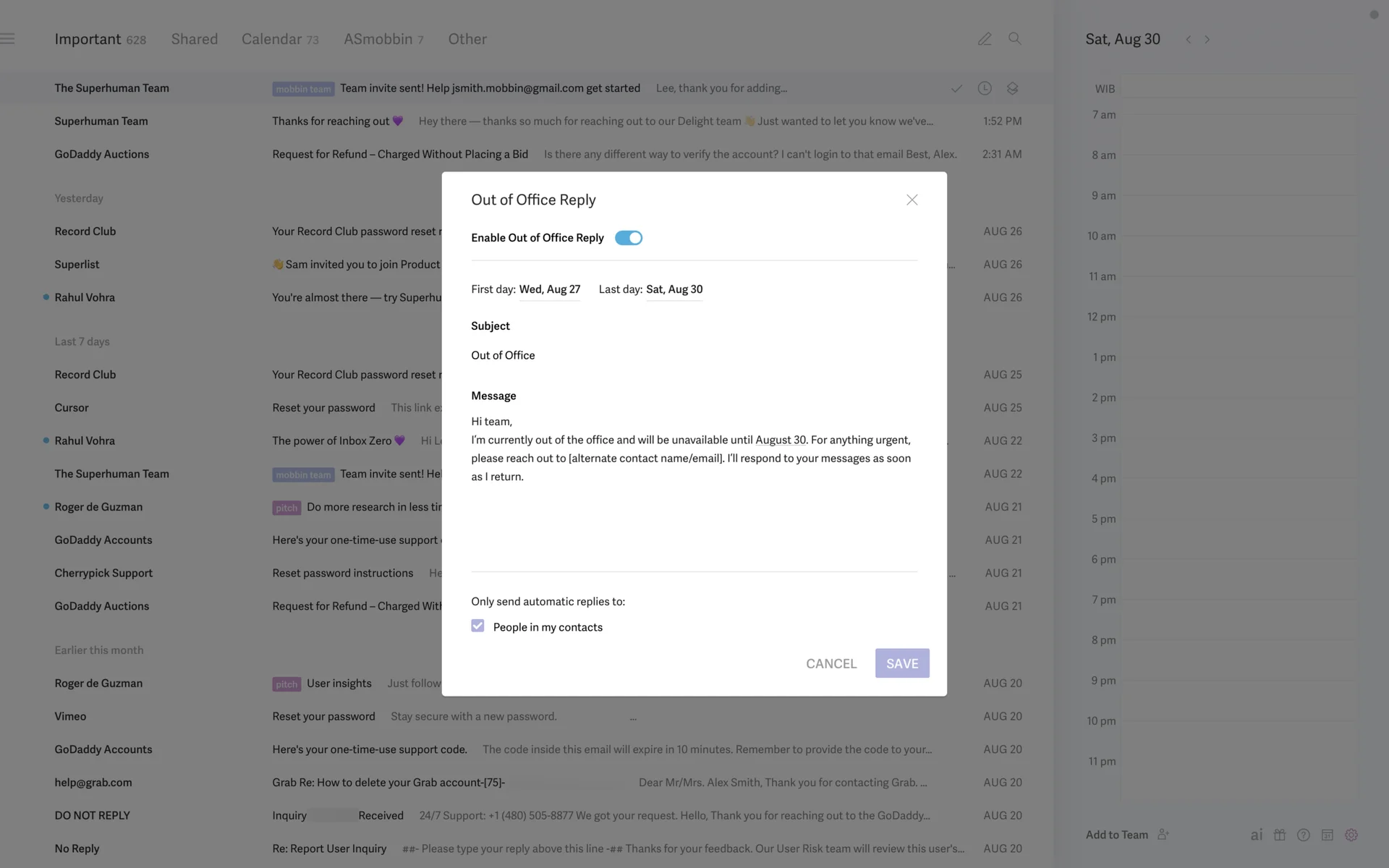
Task: Click the gift referral icon
Action: click(x=1280, y=835)
